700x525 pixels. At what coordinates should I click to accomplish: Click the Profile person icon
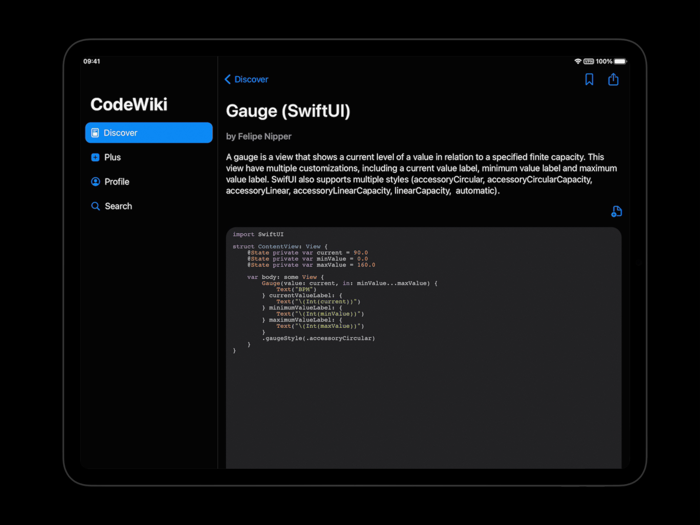[95, 182]
